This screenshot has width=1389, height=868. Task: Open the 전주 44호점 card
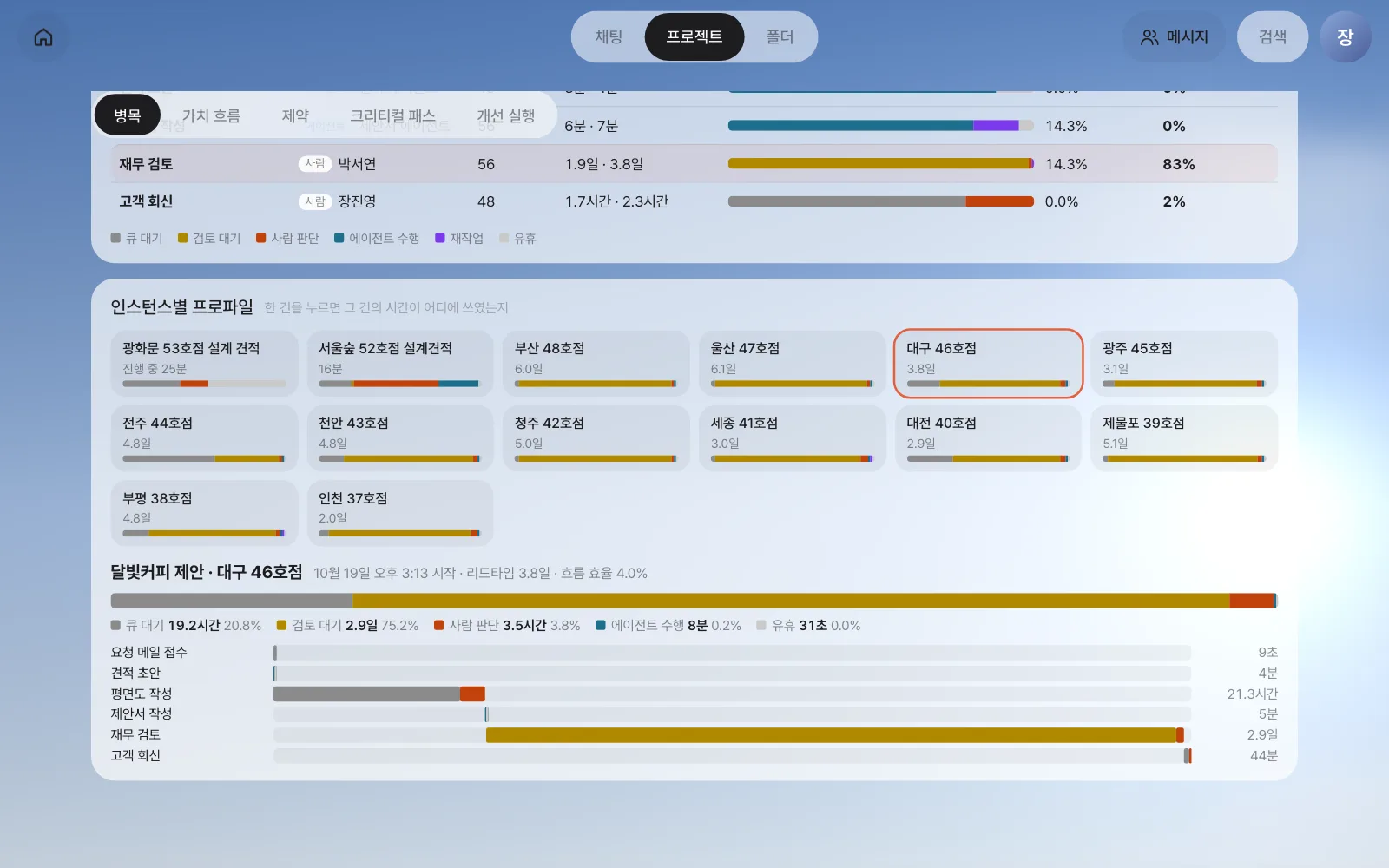coord(204,438)
